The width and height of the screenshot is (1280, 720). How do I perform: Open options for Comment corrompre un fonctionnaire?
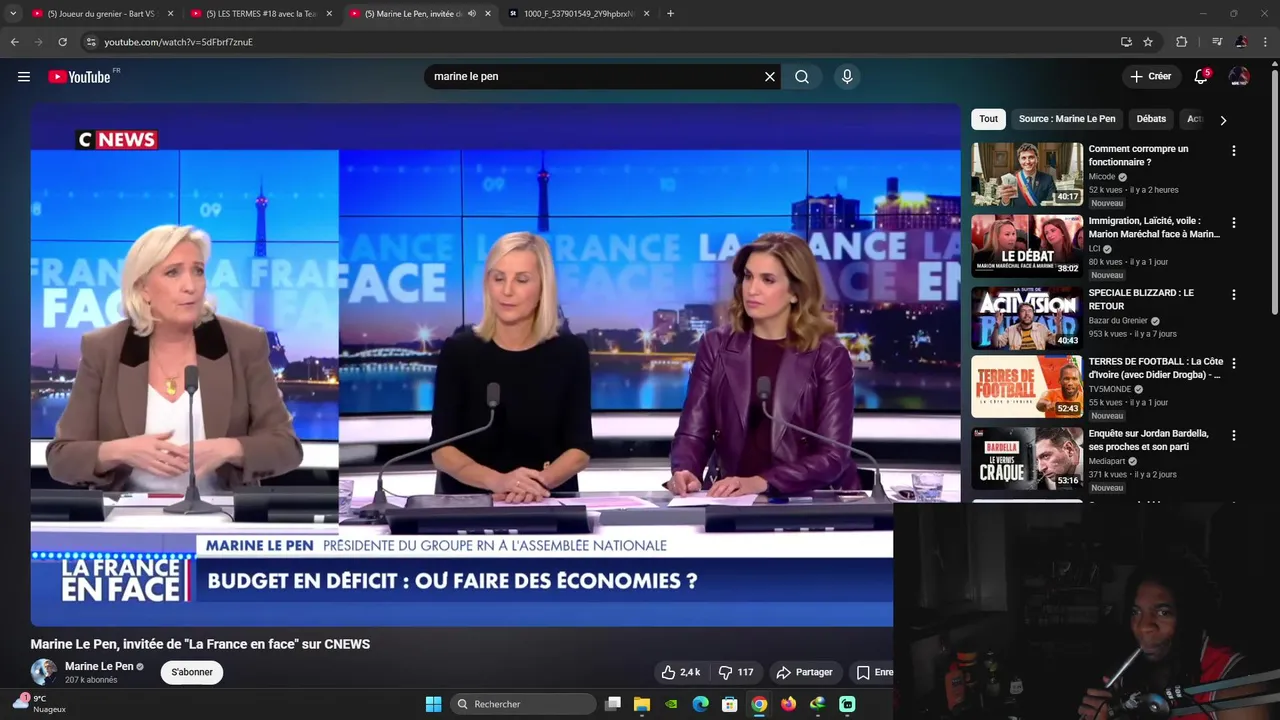click(x=1233, y=151)
